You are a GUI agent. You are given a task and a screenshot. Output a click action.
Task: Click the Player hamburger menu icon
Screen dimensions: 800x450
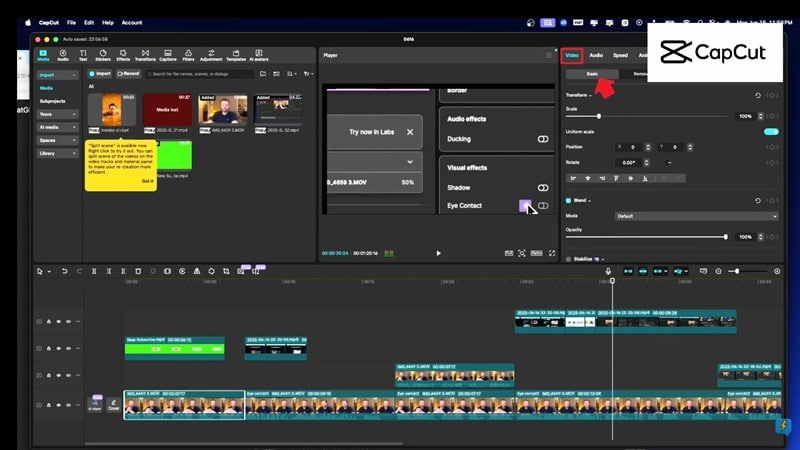click(x=548, y=55)
